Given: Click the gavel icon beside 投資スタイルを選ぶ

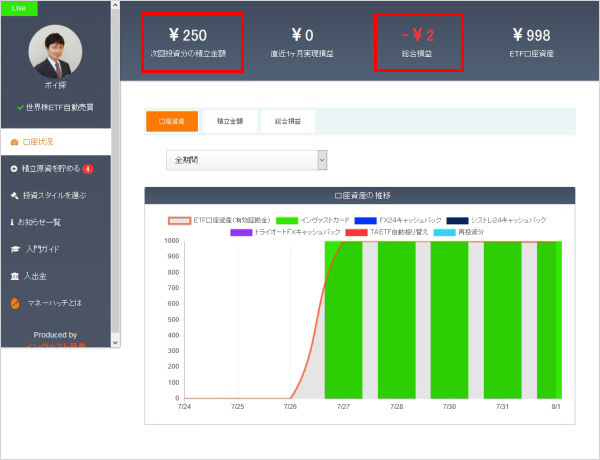Looking at the screenshot, I should (15, 196).
